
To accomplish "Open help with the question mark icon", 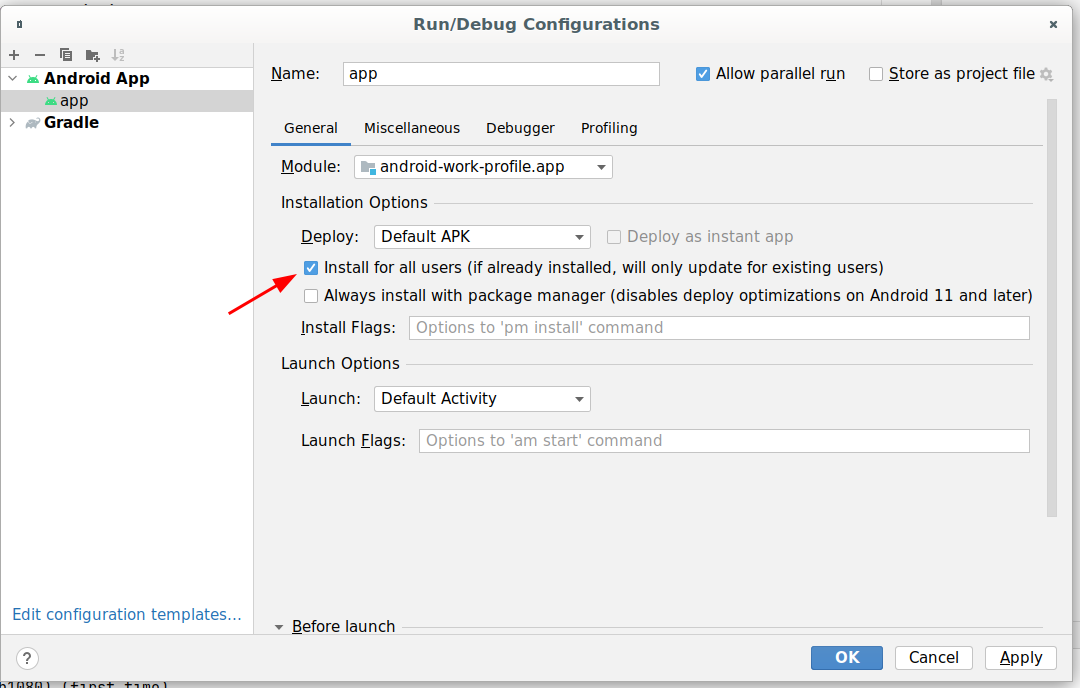I will pos(27,658).
